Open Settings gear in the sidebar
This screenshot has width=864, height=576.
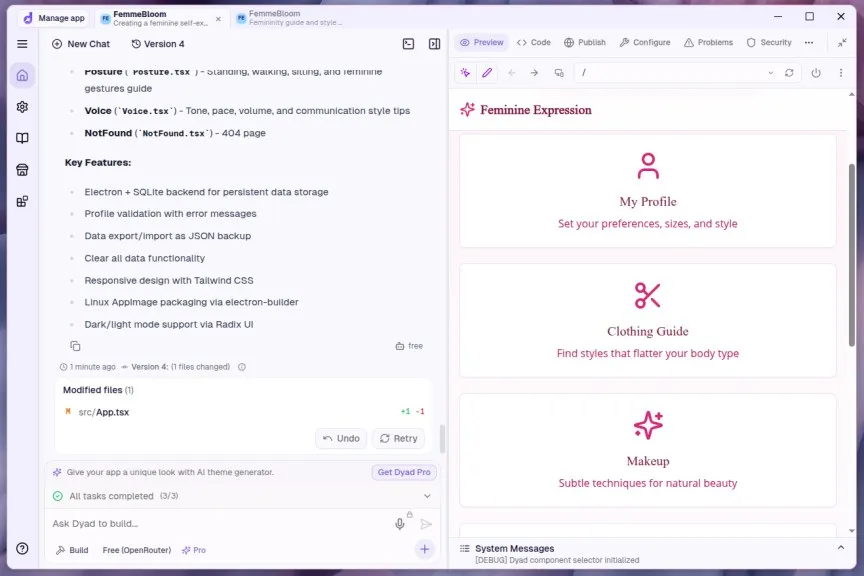coord(22,107)
